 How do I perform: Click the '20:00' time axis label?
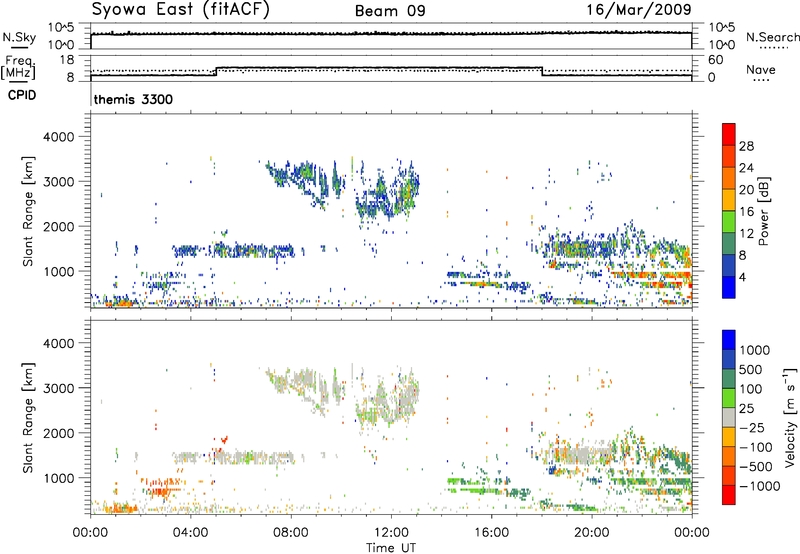pos(592,533)
